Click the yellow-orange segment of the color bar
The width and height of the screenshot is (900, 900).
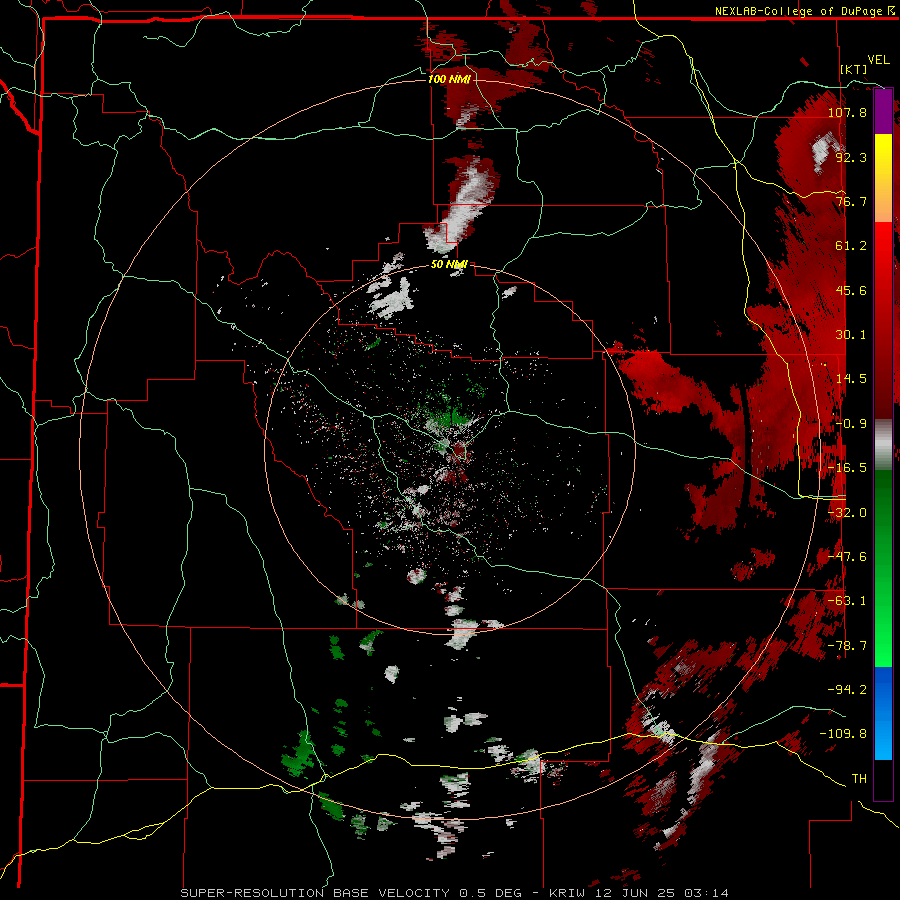[x=883, y=178]
